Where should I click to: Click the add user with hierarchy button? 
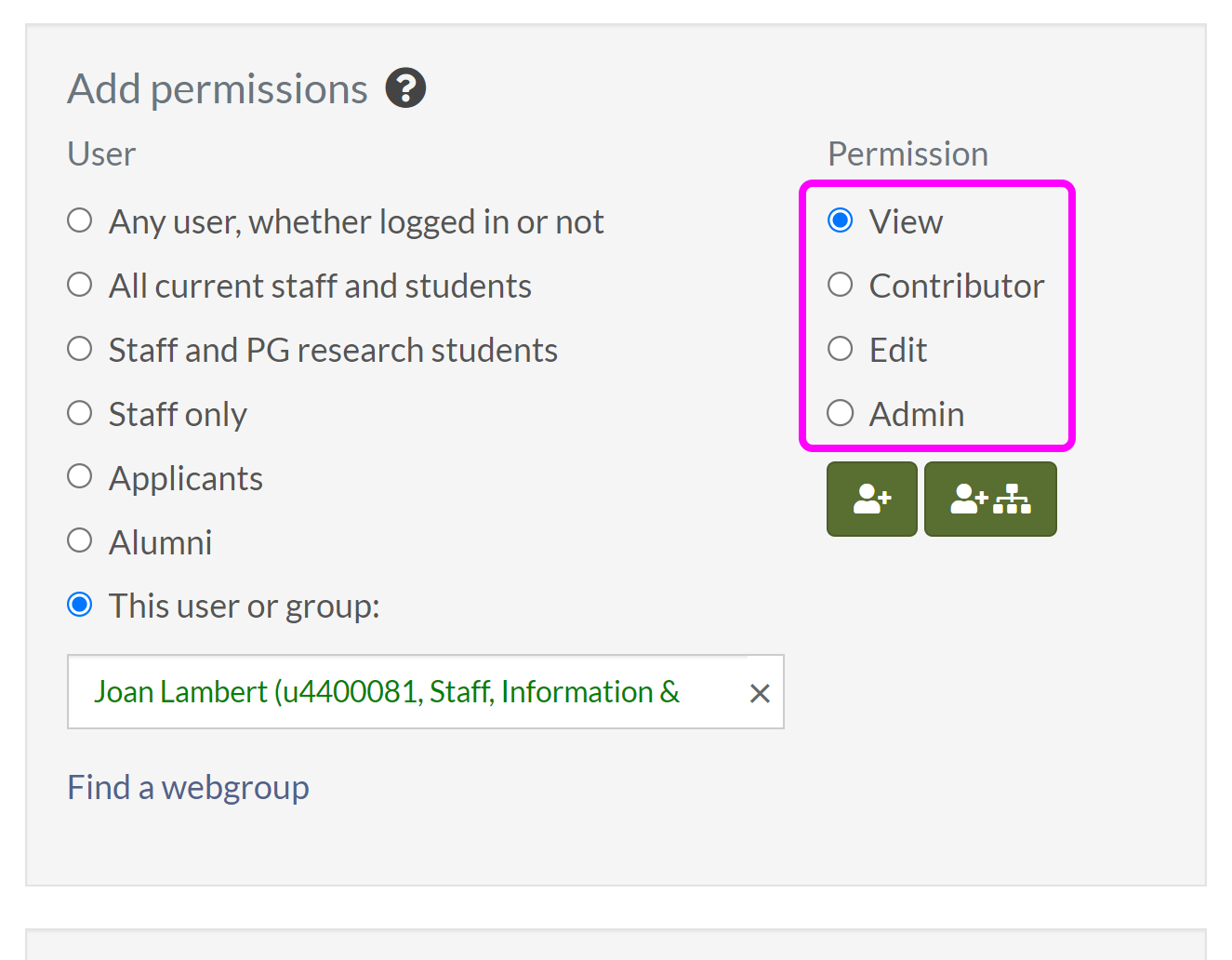pyautogui.click(x=990, y=500)
